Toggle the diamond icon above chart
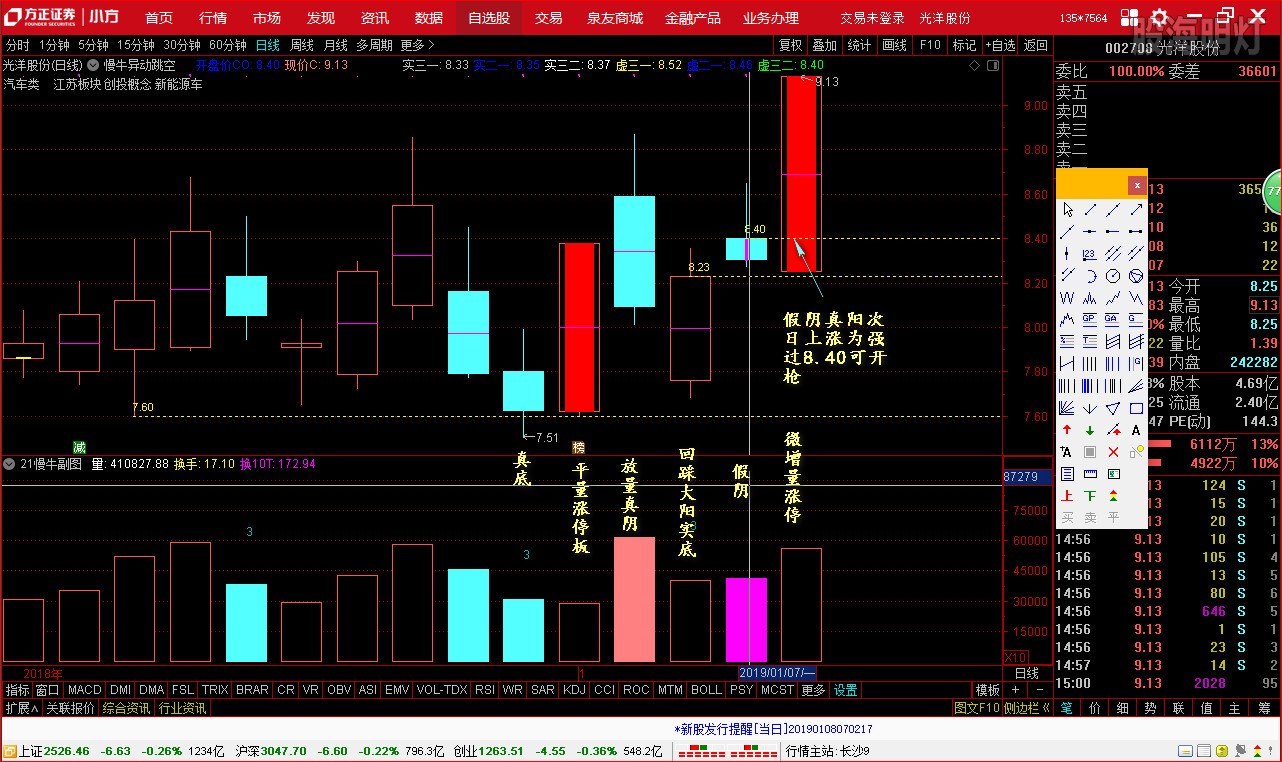This screenshot has height=762, width=1282. coord(975,65)
